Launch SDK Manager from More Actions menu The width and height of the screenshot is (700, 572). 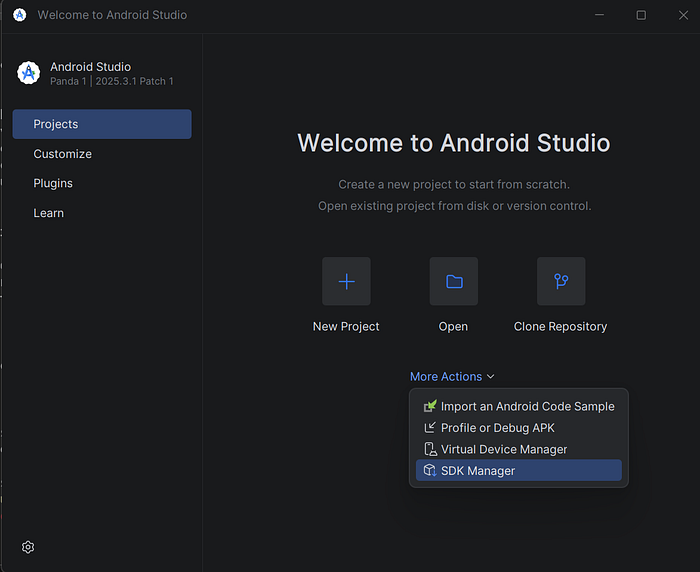pyautogui.click(x=519, y=470)
